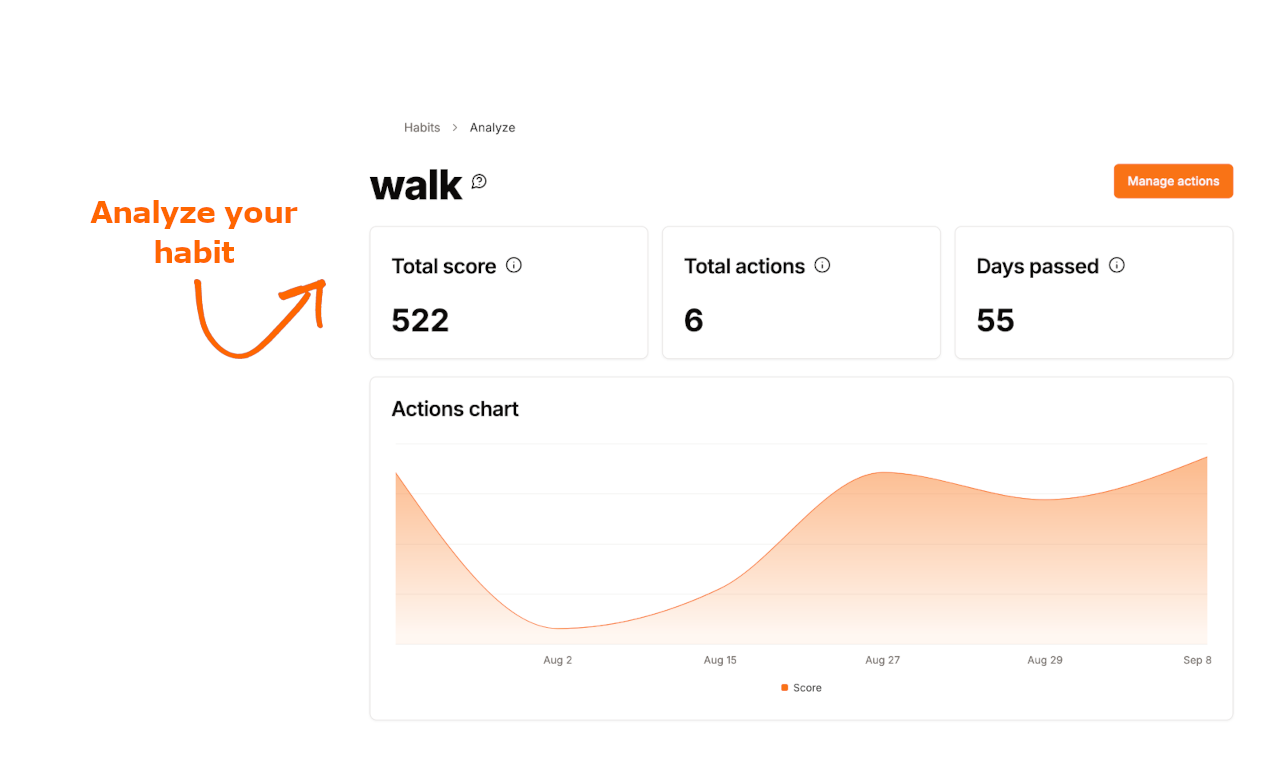This screenshot has height=760, width=1270.
Task: Open the Total score info icon
Action: (514, 265)
